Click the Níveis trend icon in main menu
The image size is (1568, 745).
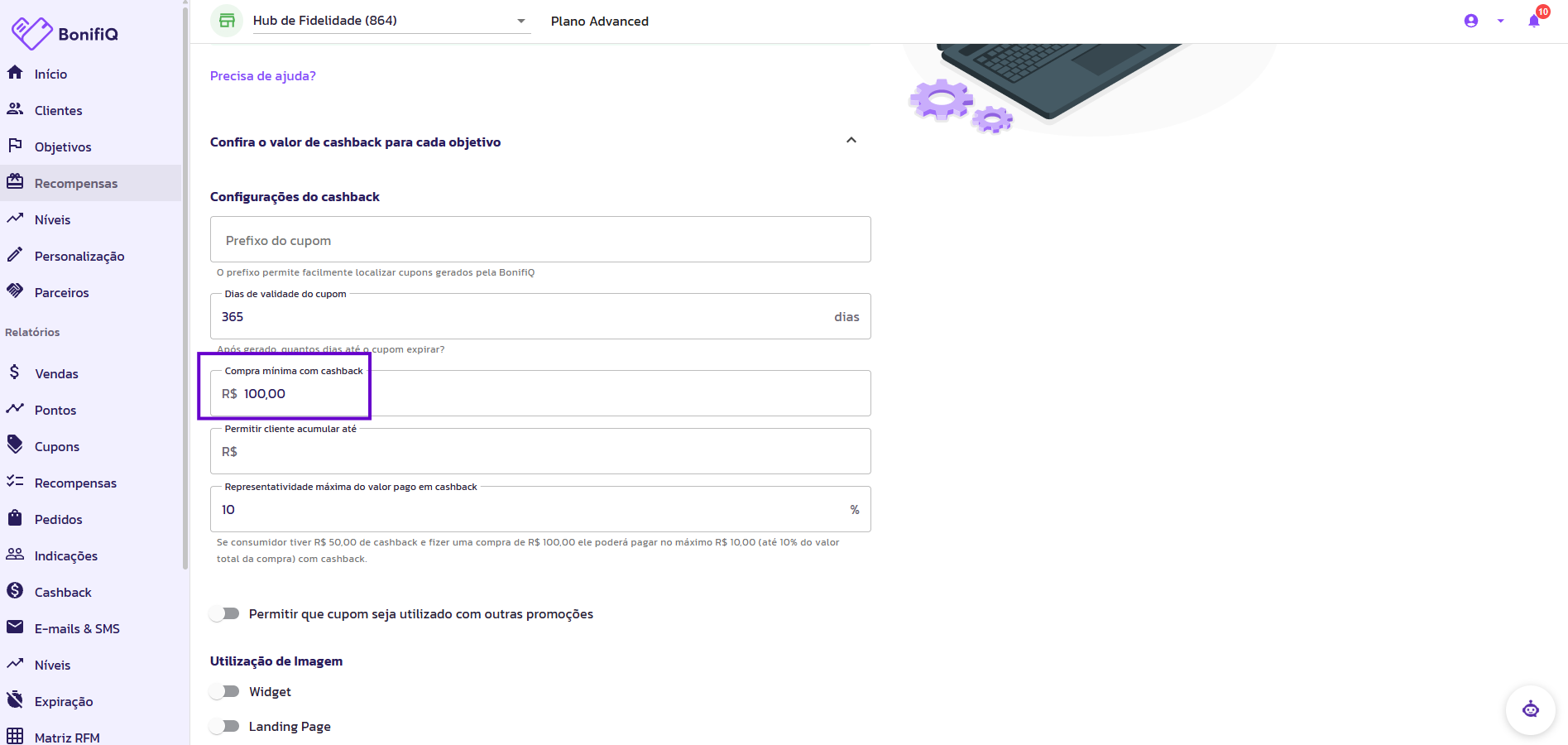[15, 219]
